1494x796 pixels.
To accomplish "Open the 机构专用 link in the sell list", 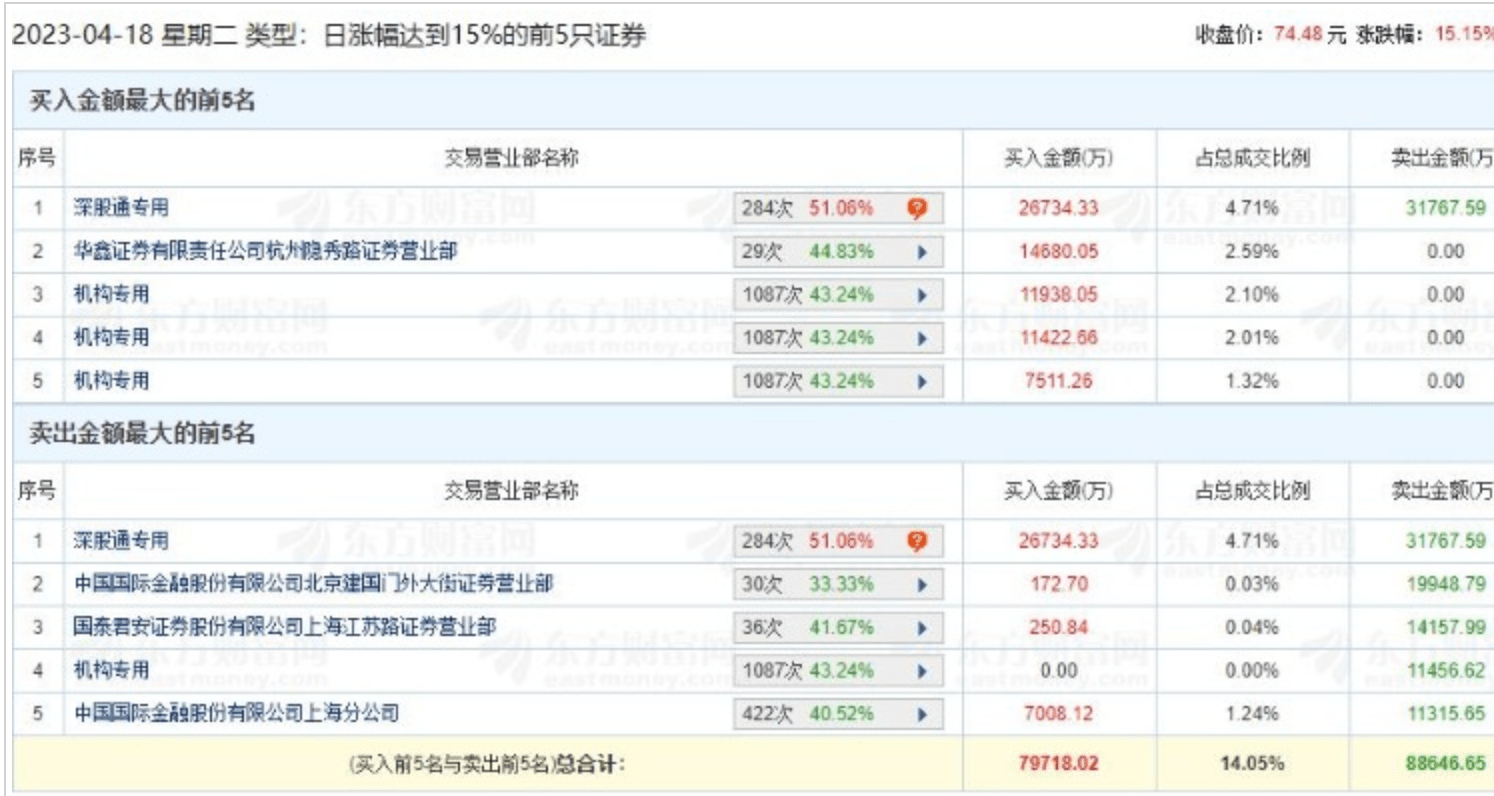I will pyautogui.click(x=111, y=671).
